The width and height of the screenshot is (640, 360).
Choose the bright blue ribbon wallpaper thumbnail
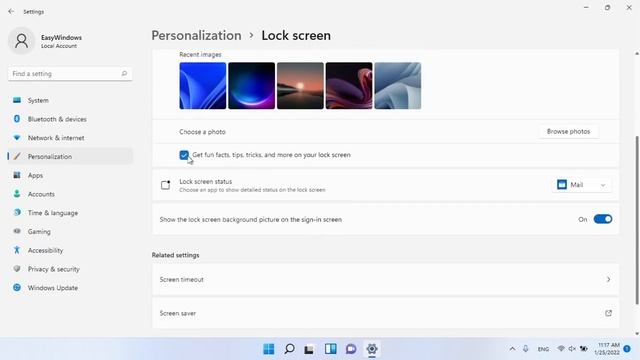[202, 86]
